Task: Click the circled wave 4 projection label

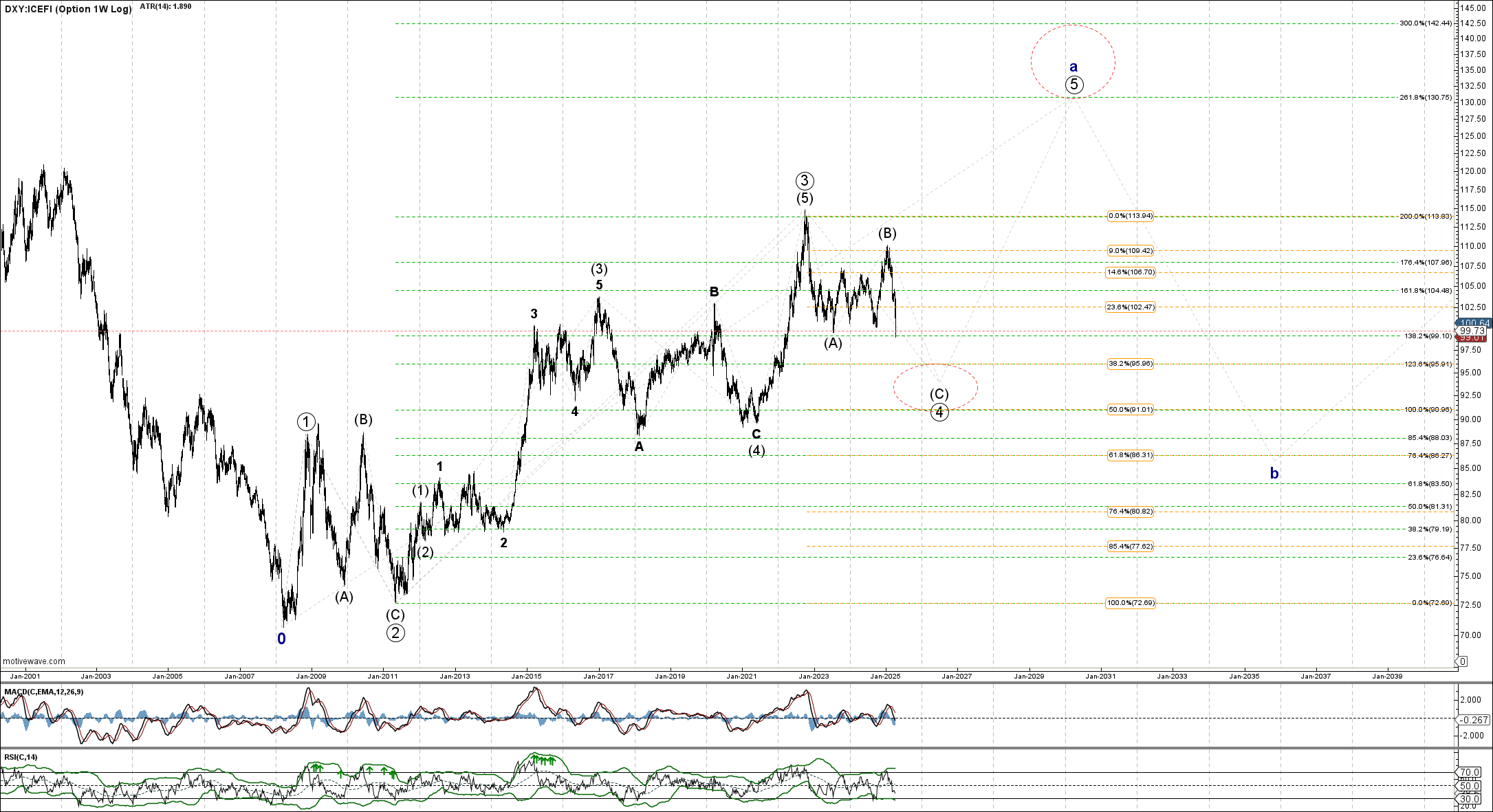Action: click(939, 413)
